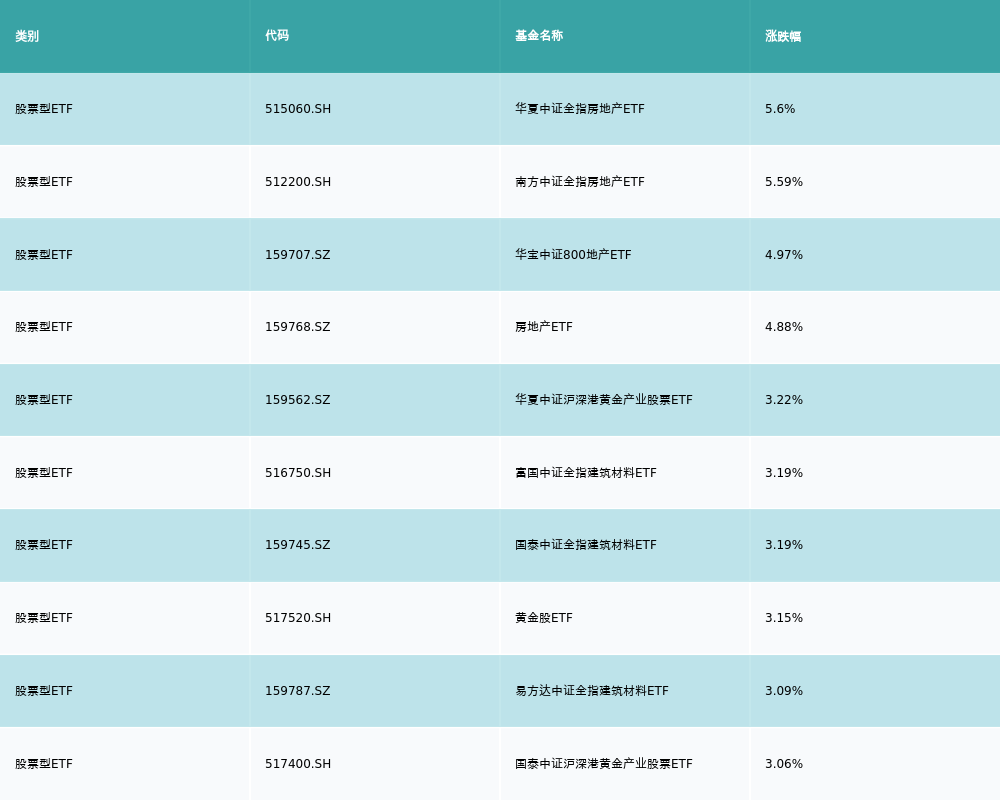
Task: Click the 基金名称 column header
Action: 539,36
